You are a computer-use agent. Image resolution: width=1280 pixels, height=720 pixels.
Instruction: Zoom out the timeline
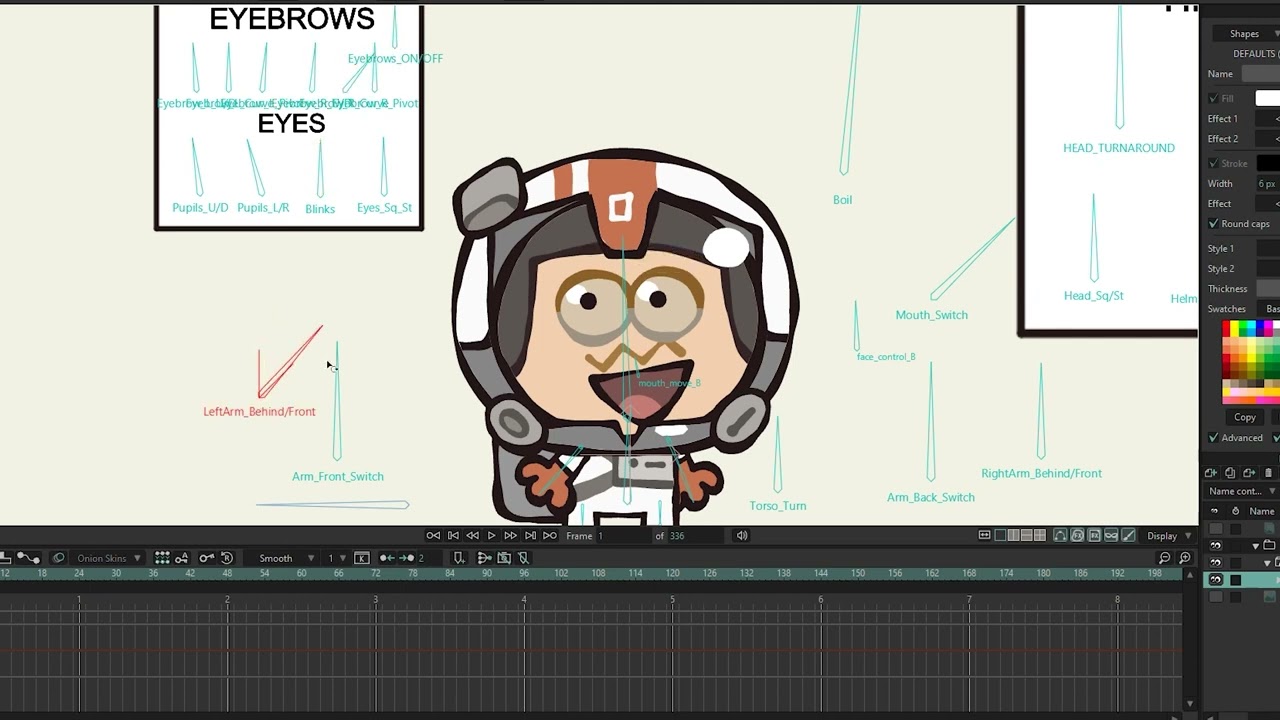(1165, 558)
